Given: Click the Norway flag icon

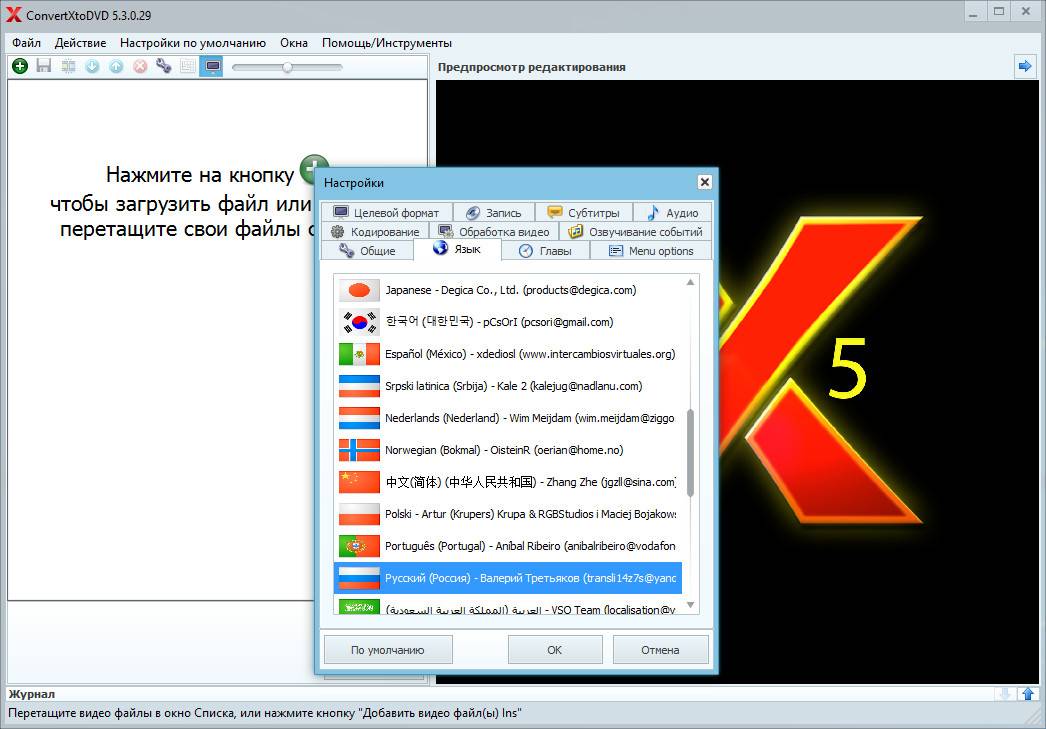Looking at the screenshot, I should point(359,450).
